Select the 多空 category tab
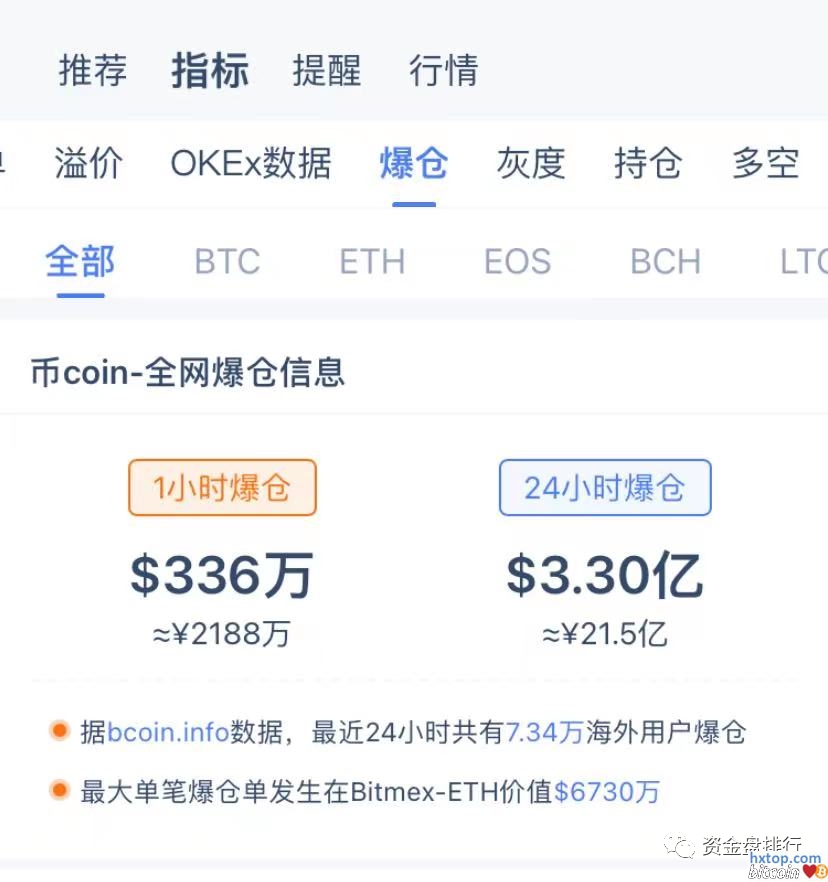This screenshot has height=882, width=828. point(765,163)
